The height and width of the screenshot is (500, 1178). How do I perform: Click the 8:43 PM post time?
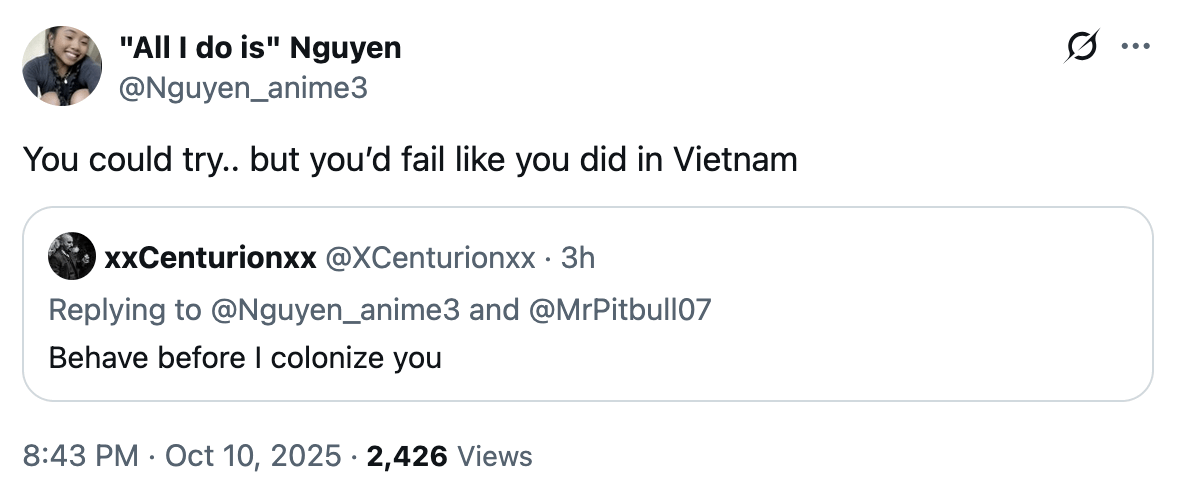click(x=79, y=456)
